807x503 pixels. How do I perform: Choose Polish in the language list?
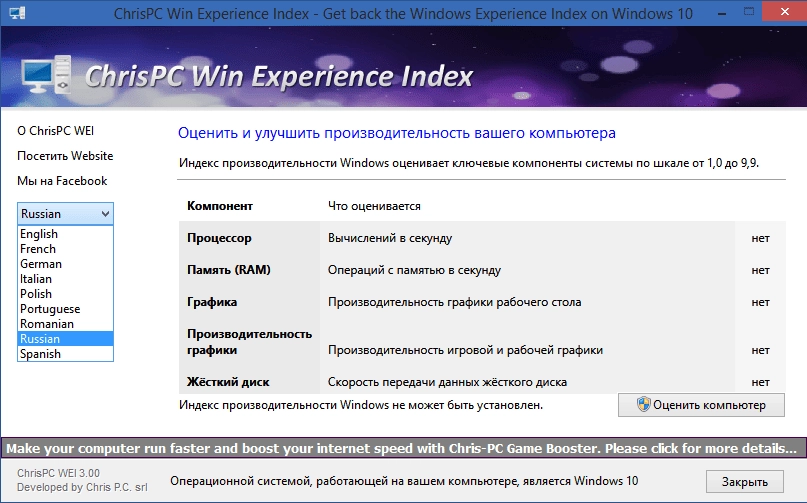pyautogui.click(x=65, y=294)
